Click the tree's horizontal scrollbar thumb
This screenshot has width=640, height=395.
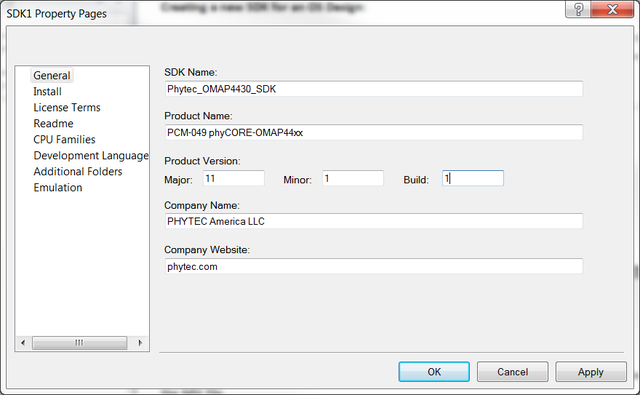click(x=80, y=343)
